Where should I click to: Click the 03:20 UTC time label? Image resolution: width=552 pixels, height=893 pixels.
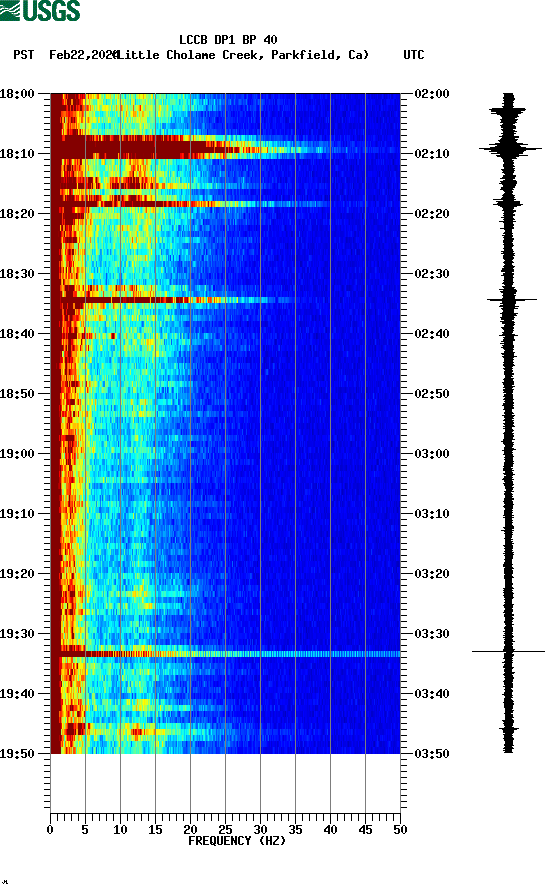point(432,574)
